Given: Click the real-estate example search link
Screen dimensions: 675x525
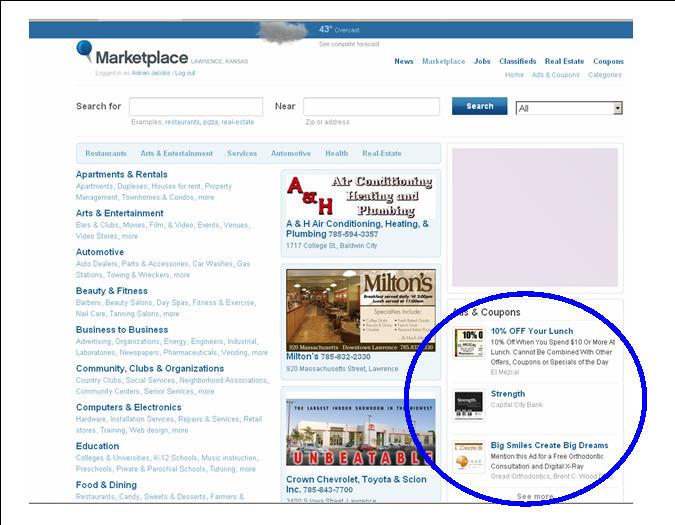Looking at the screenshot, I should [238, 122].
